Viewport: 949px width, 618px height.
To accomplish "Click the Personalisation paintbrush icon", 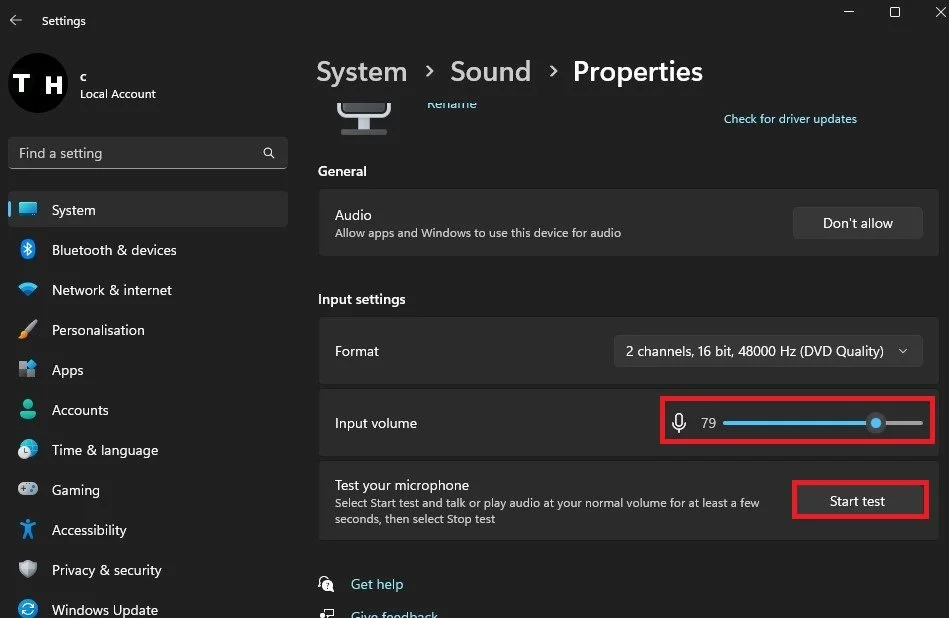I will point(28,329).
